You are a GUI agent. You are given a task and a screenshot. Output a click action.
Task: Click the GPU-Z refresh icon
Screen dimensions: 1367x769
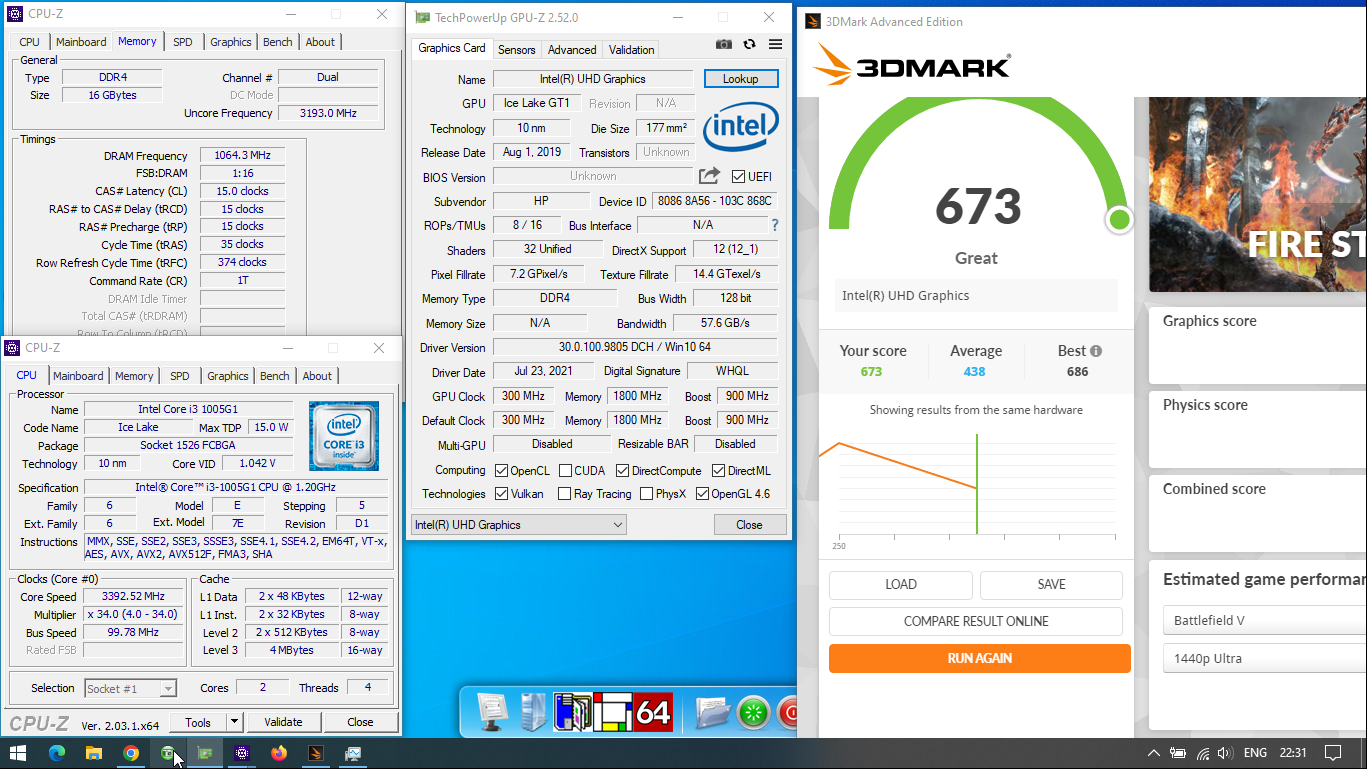point(749,44)
